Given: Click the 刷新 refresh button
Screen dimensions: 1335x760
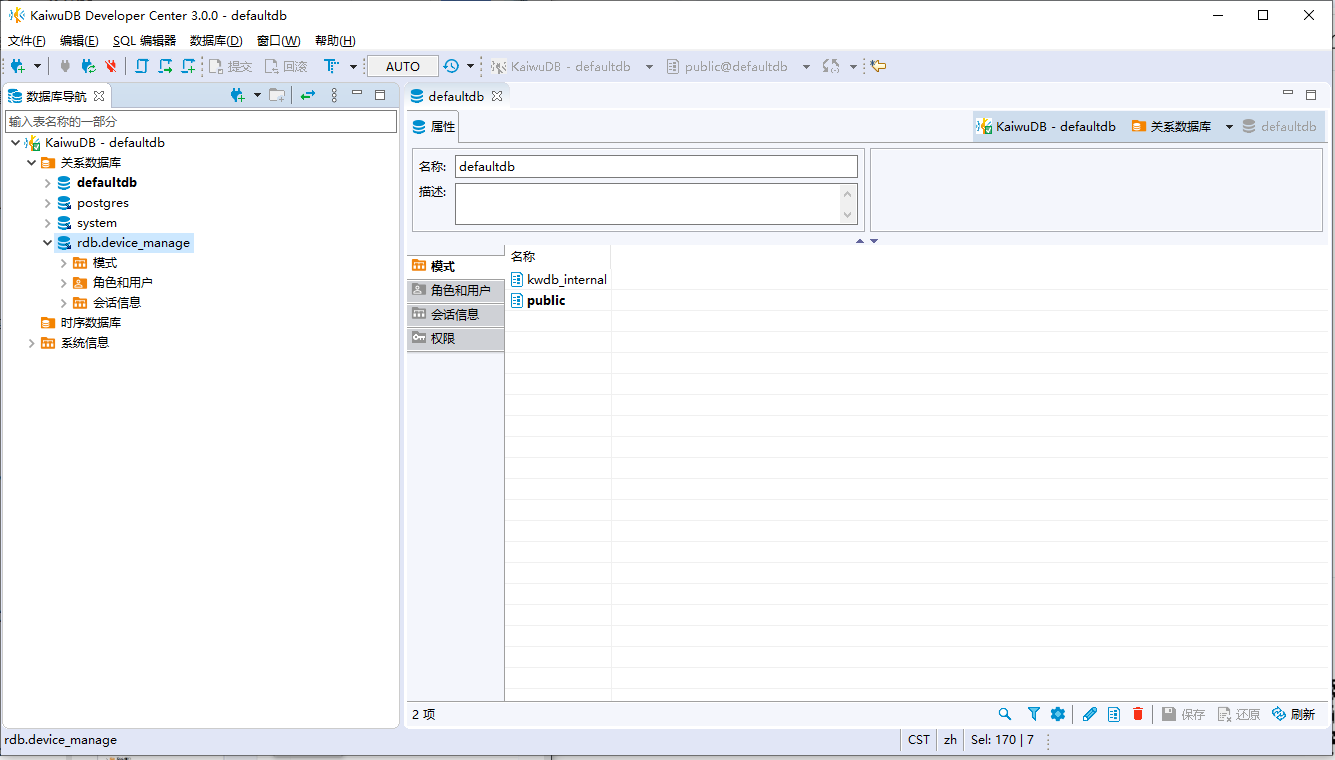Looking at the screenshot, I should click(1293, 714).
